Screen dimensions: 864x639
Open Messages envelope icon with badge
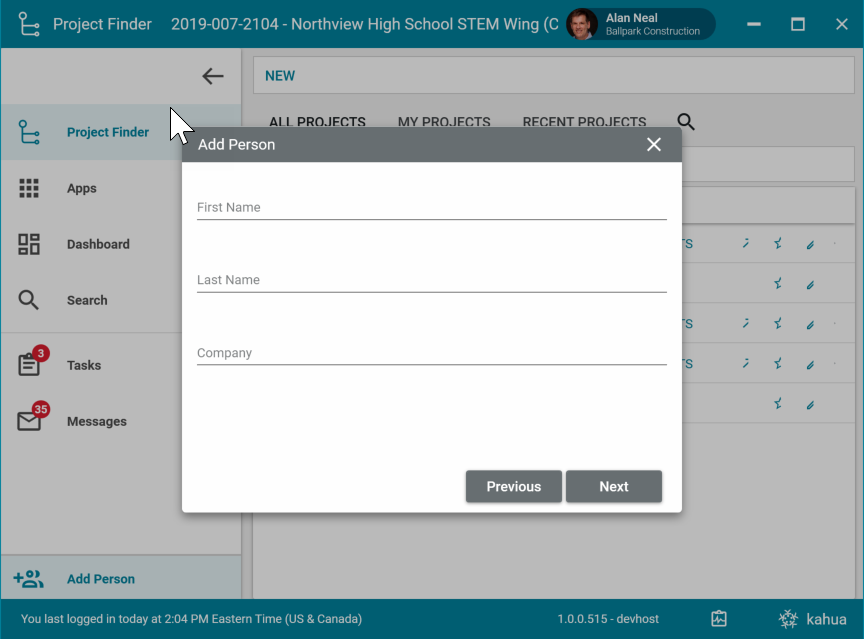click(x=30, y=421)
